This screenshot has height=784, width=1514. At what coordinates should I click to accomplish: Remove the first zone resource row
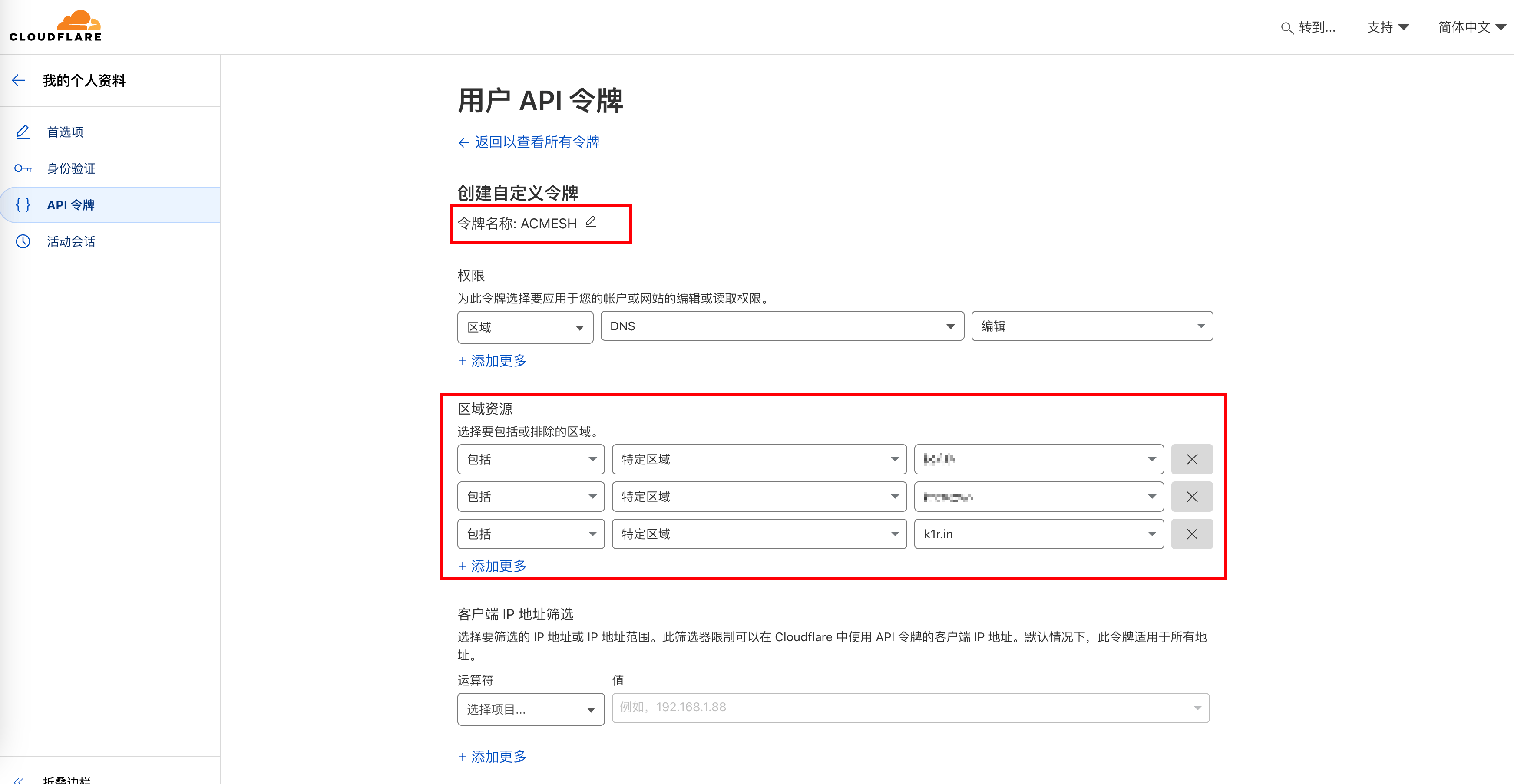pyautogui.click(x=1191, y=459)
